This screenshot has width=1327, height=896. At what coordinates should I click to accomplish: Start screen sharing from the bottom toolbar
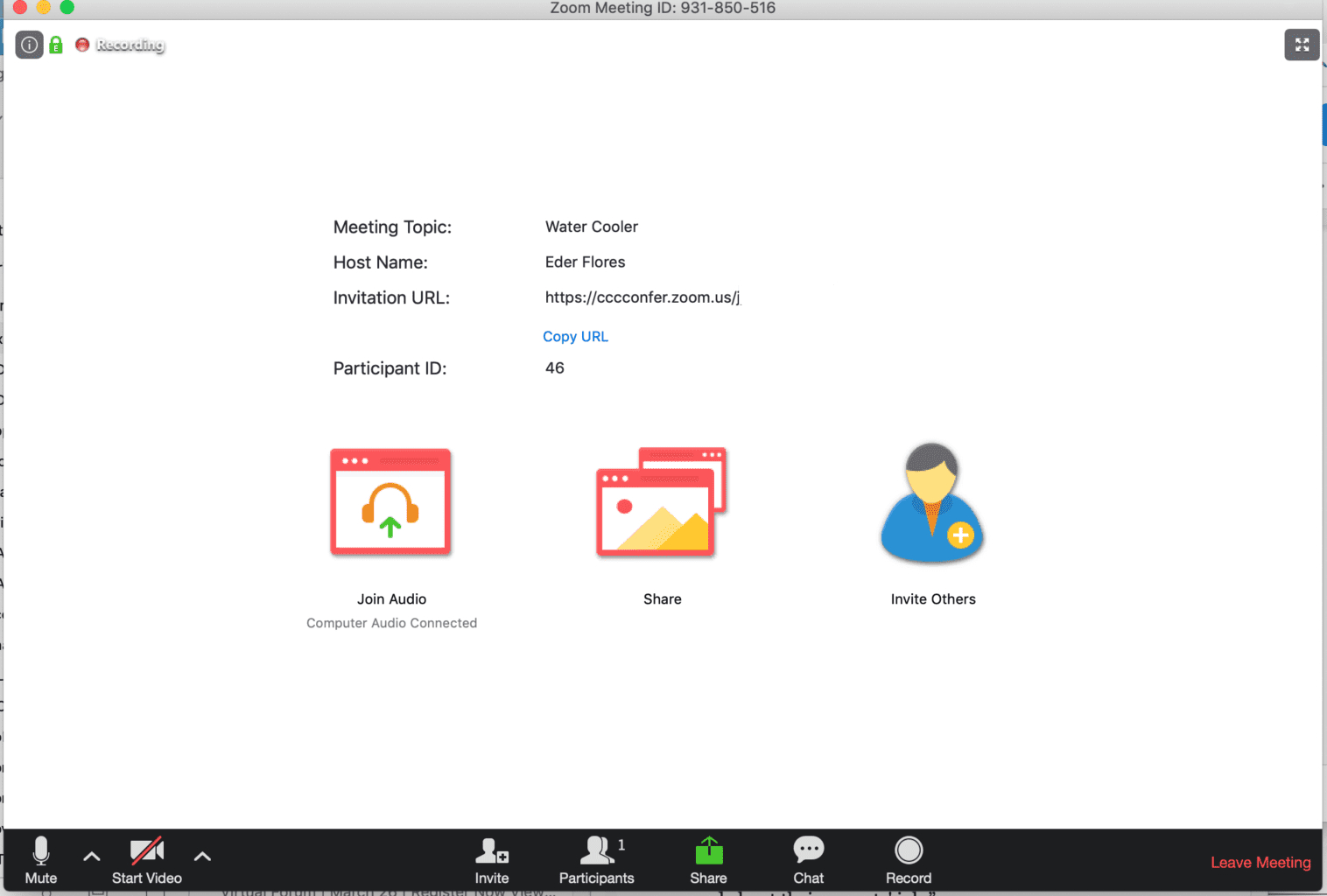tap(707, 860)
